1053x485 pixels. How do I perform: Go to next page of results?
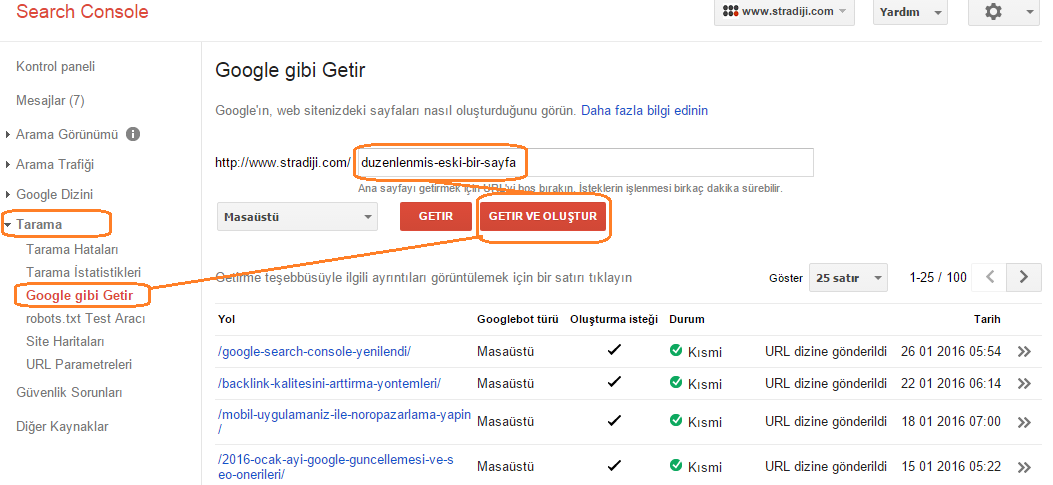coord(1023,277)
